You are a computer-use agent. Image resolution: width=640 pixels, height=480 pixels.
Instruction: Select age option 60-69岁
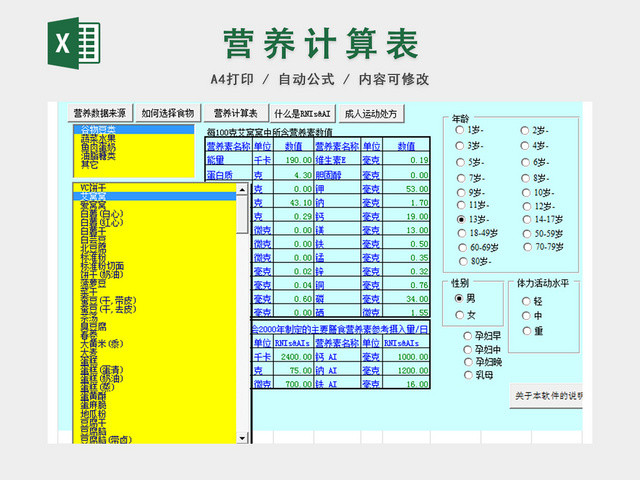pyautogui.click(x=462, y=247)
